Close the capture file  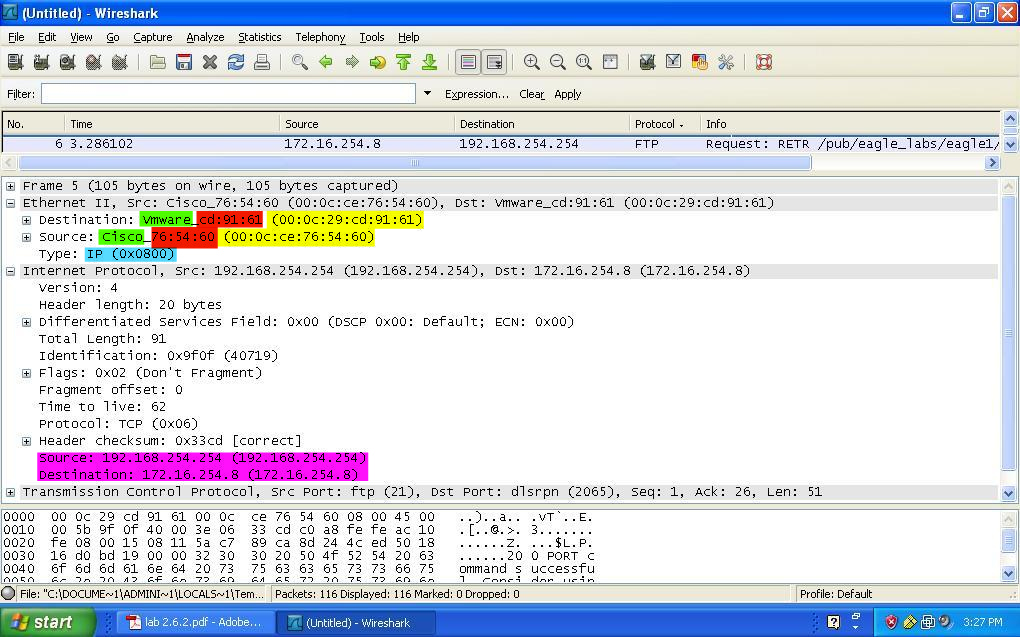coord(209,62)
